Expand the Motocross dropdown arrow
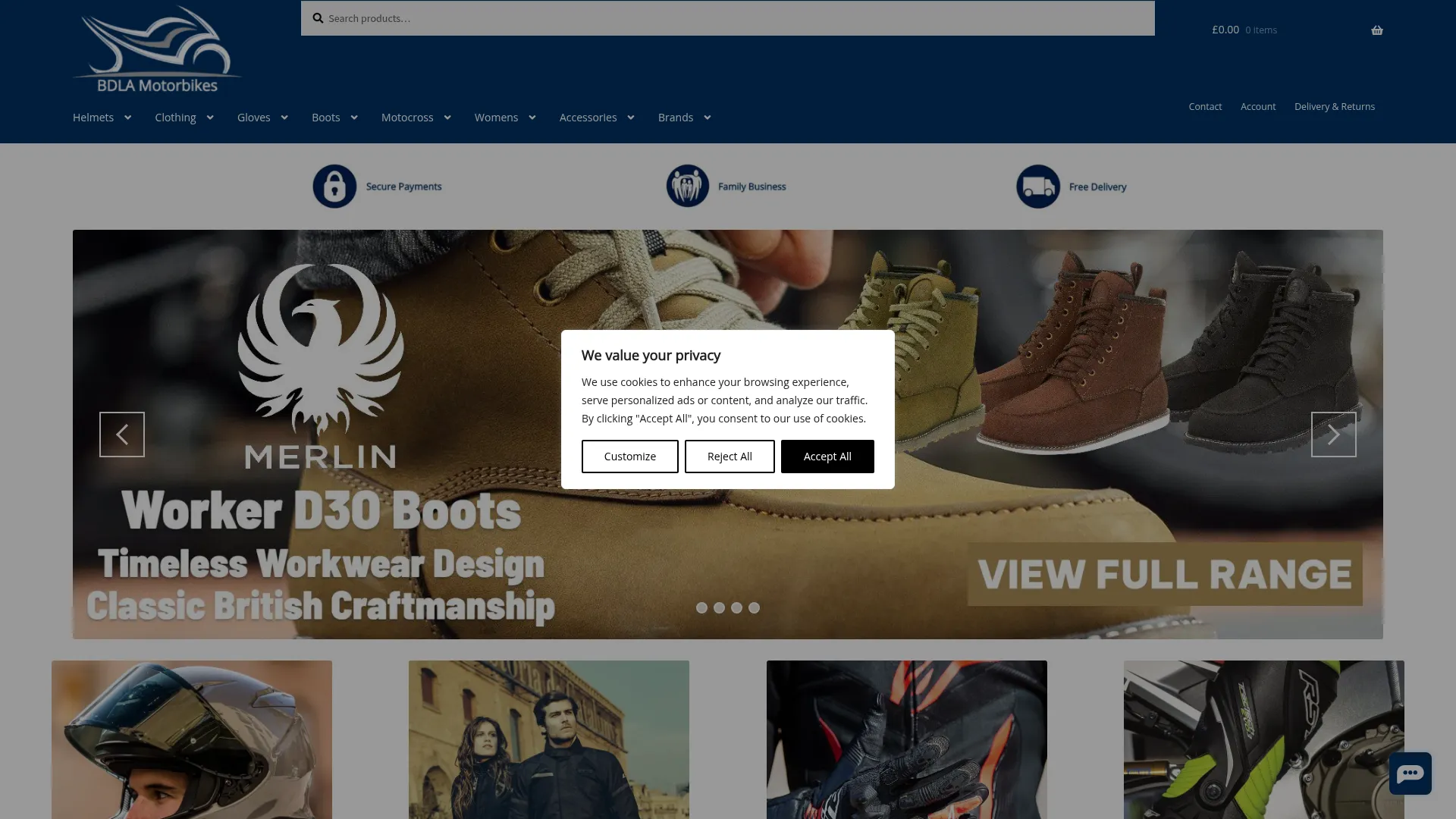Image resolution: width=1456 pixels, height=819 pixels. click(x=447, y=118)
